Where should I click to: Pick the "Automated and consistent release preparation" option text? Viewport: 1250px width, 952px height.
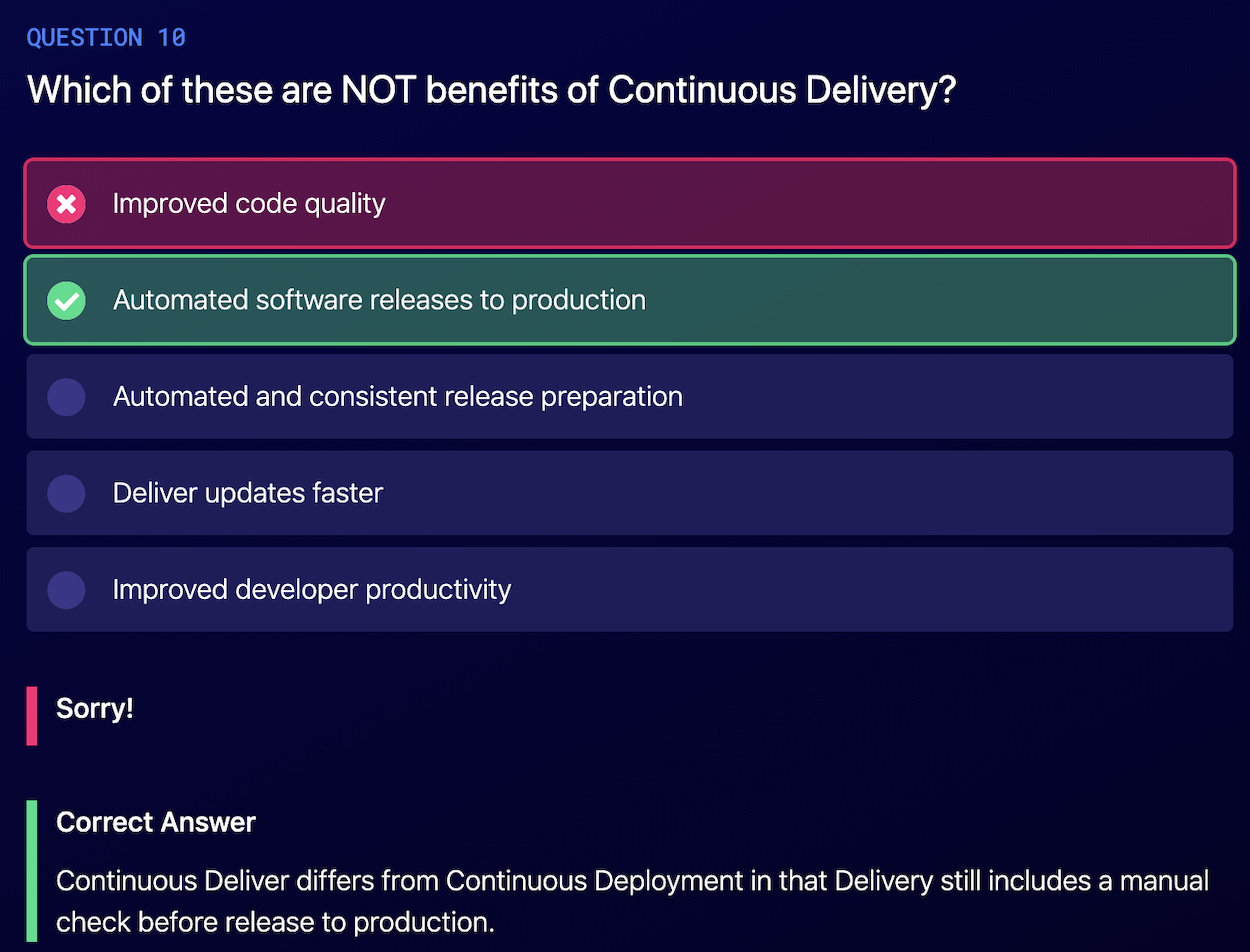pyautogui.click(x=397, y=397)
